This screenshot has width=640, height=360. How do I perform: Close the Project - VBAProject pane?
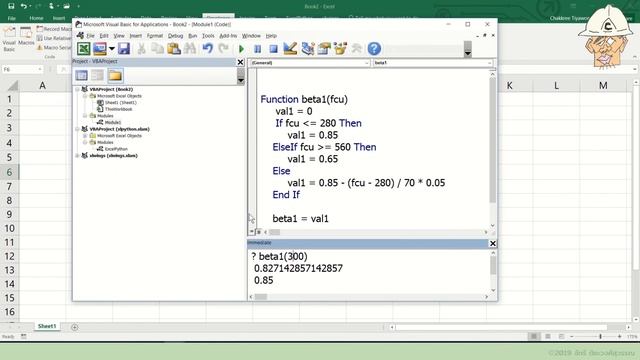click(x=240, y=62)
